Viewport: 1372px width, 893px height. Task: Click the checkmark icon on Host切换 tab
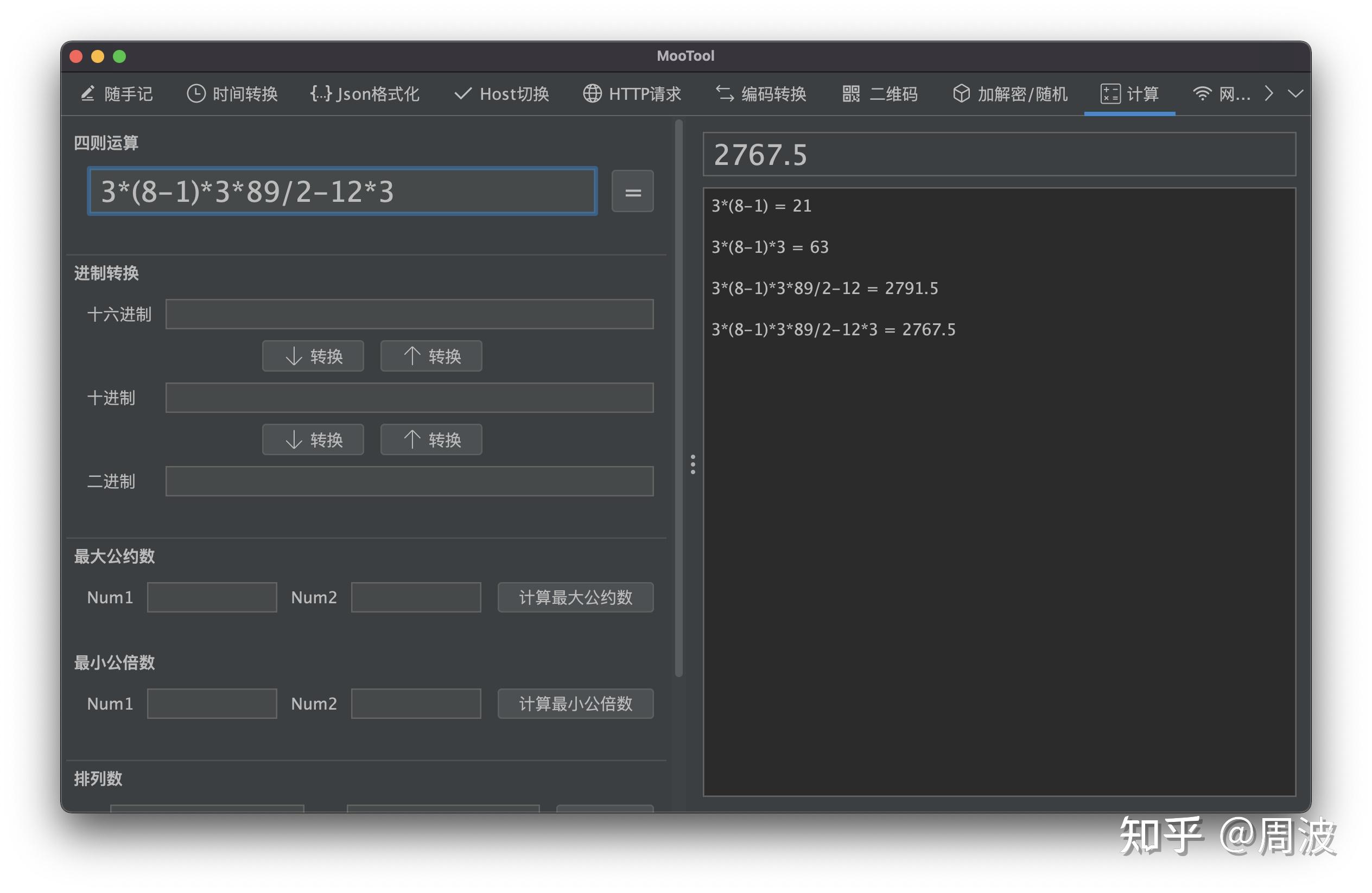point(462,93)
